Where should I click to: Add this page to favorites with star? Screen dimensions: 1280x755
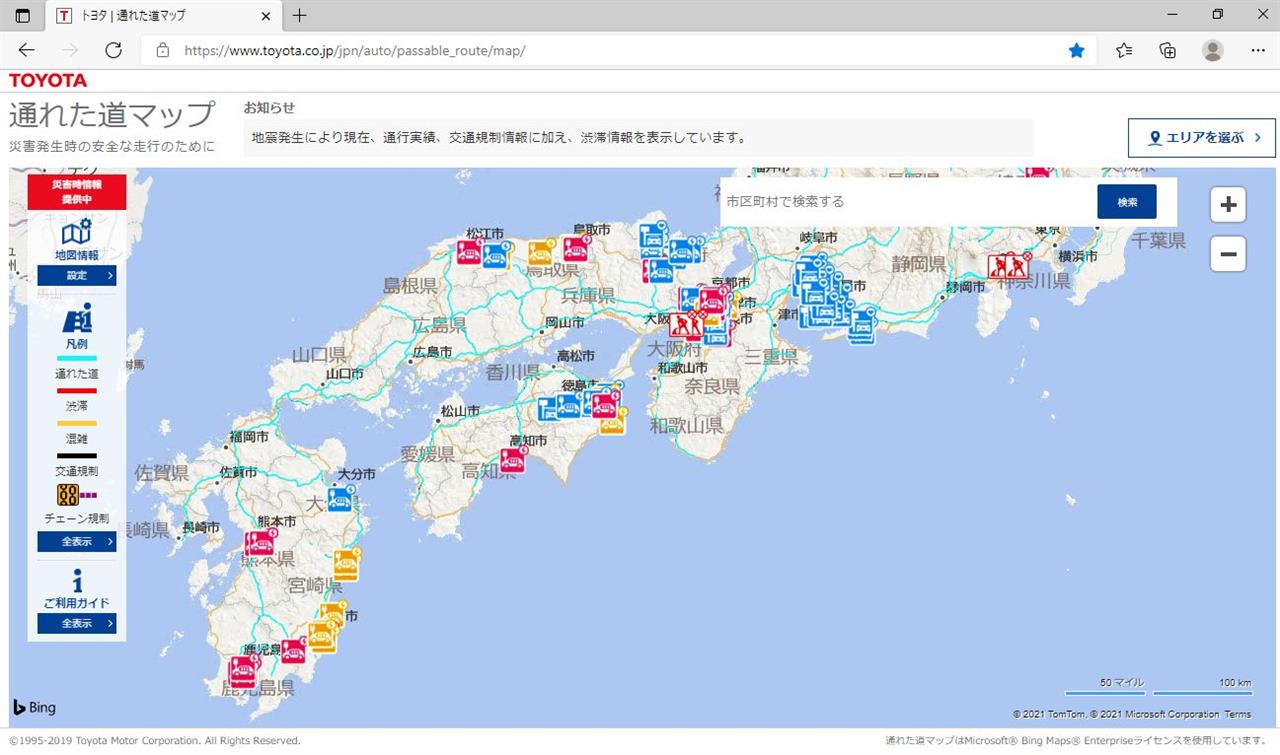pos(1076,50)
